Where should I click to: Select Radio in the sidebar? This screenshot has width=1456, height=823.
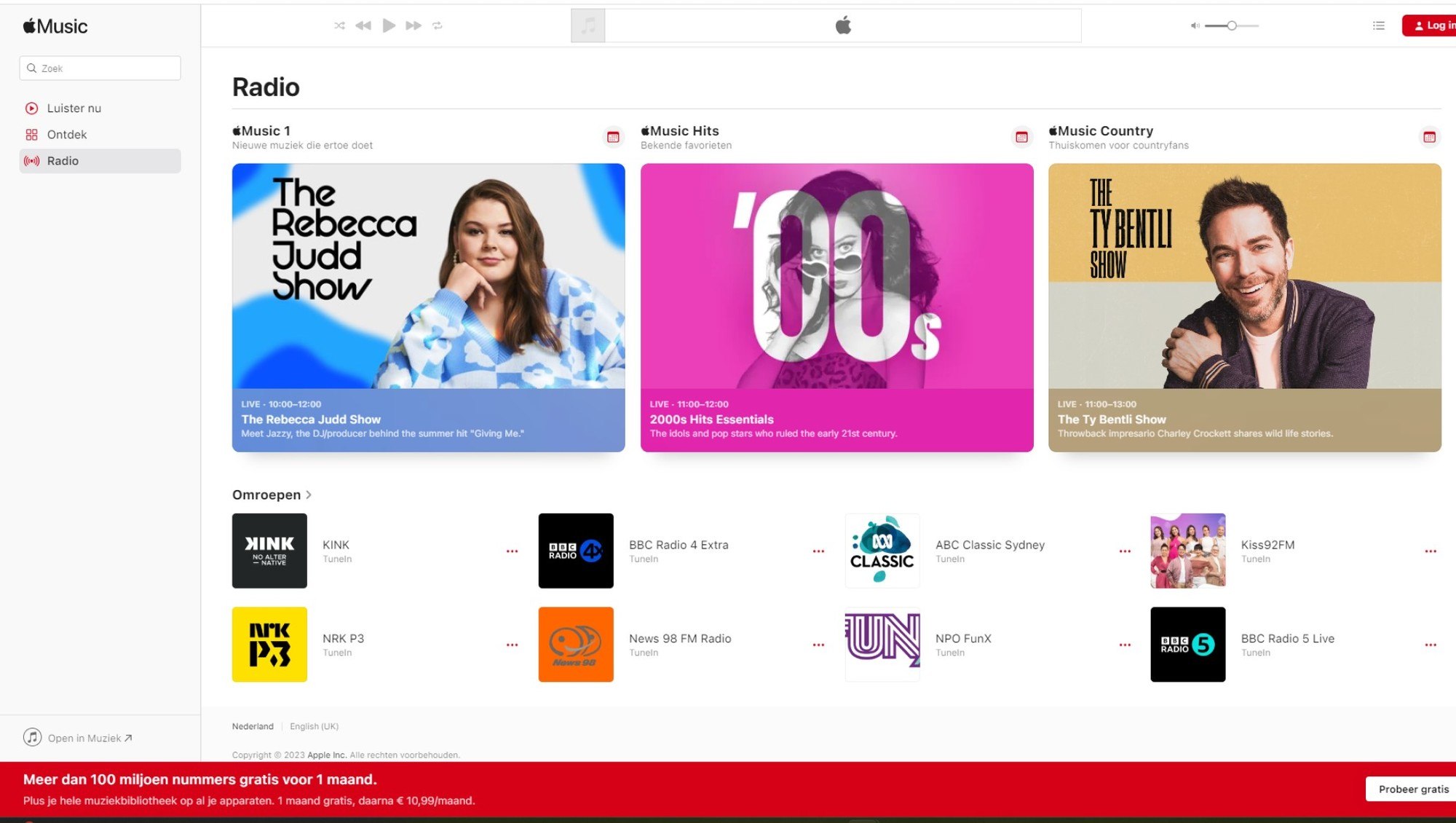pos(100,161)
